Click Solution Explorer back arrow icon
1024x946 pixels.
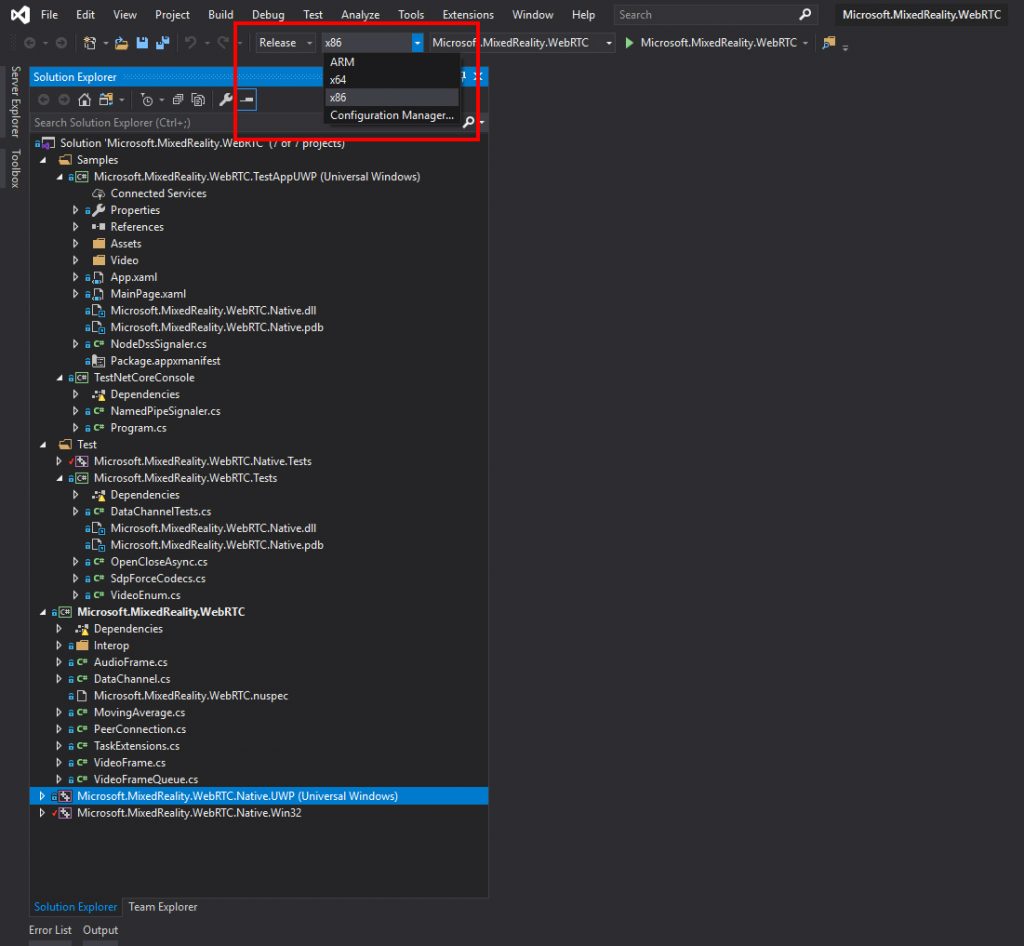pyautogui.click(x=43, y=100)
